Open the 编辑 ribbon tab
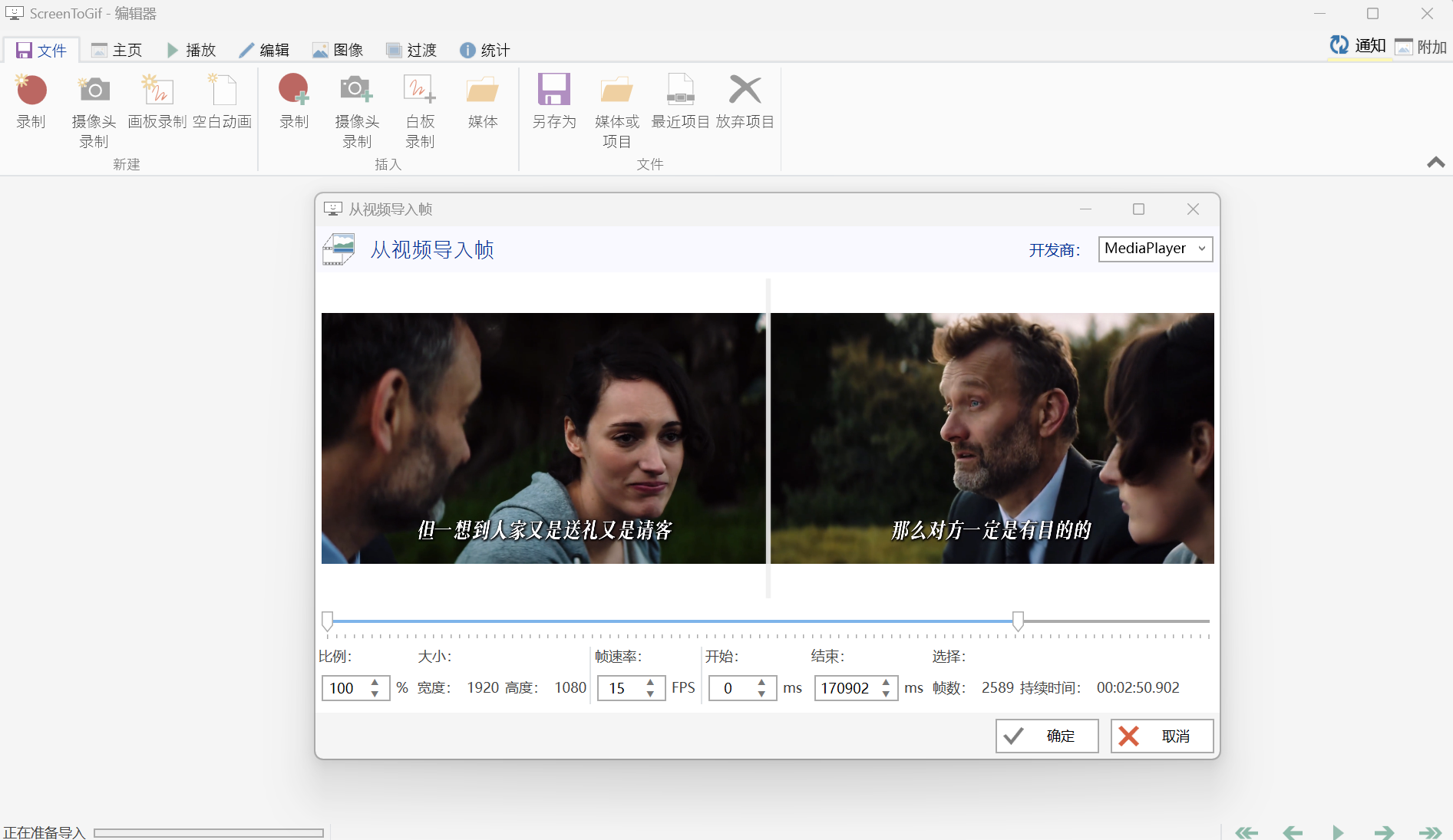This screenshot has height=840, width=1453. [264, 50]
